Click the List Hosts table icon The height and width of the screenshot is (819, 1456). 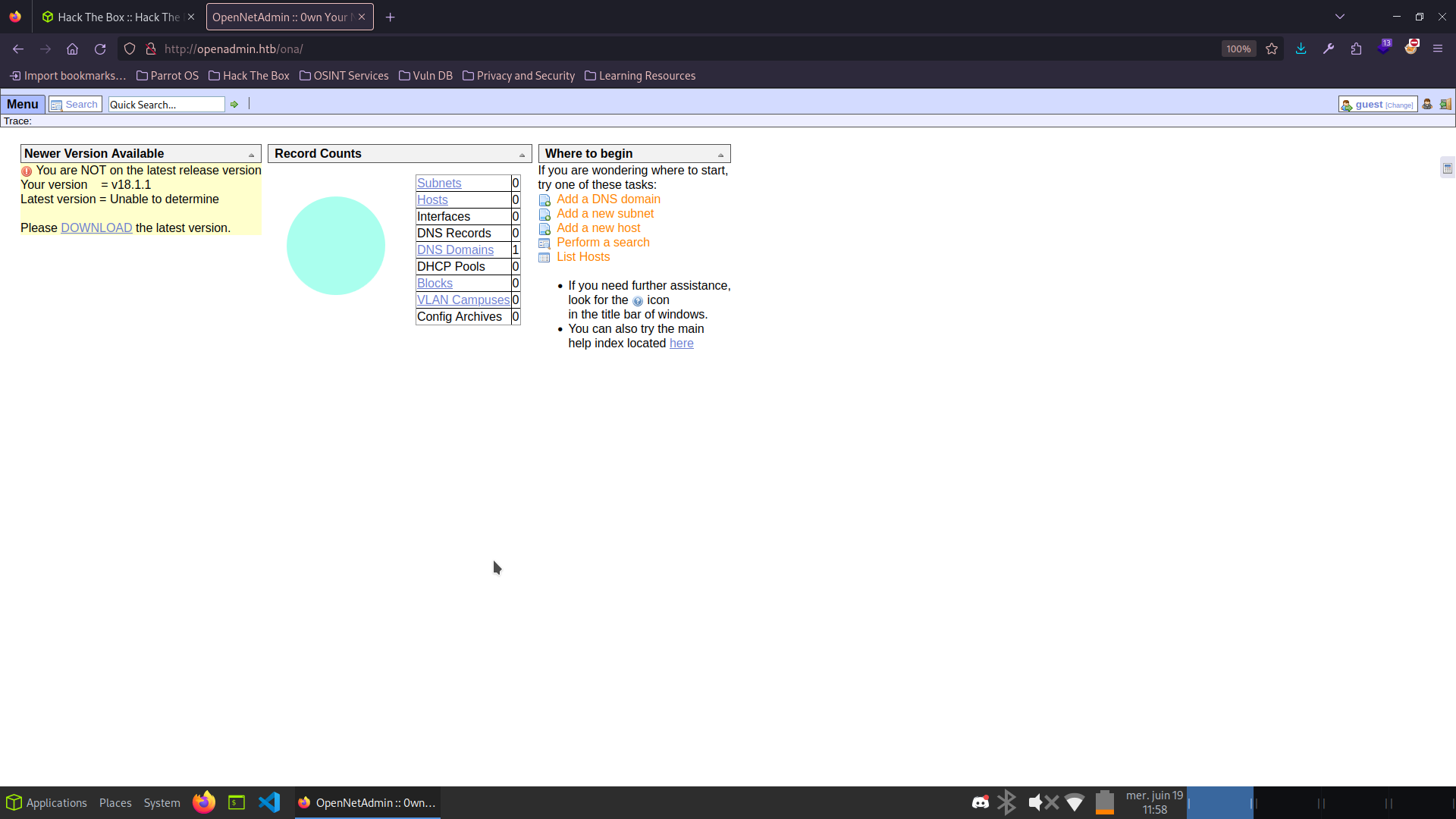pyautogui.click(x=544, y=257)
